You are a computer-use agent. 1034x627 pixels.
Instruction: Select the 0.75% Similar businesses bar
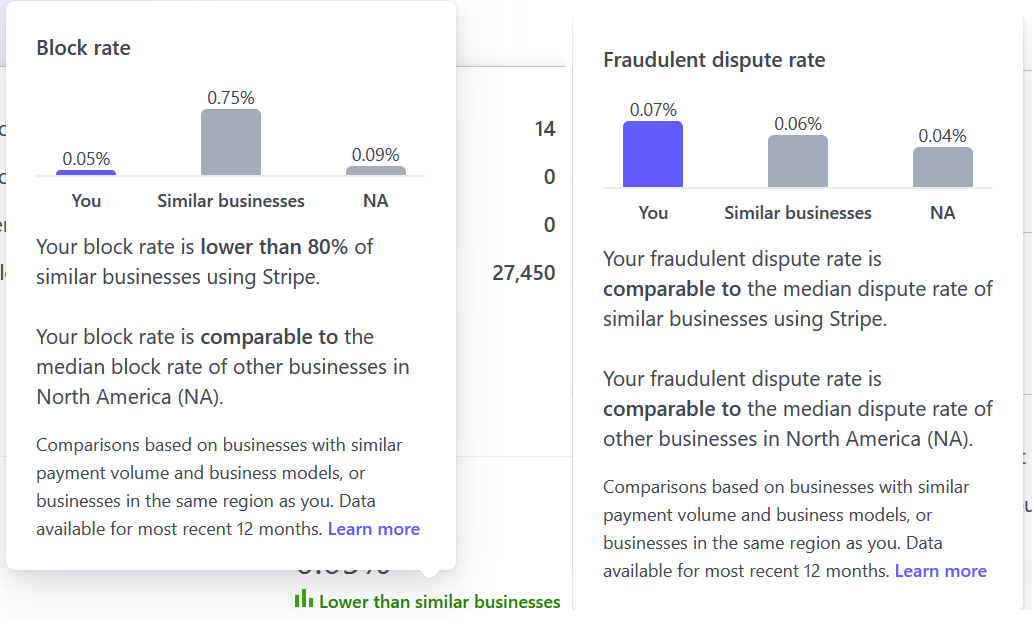pos(230,142)
